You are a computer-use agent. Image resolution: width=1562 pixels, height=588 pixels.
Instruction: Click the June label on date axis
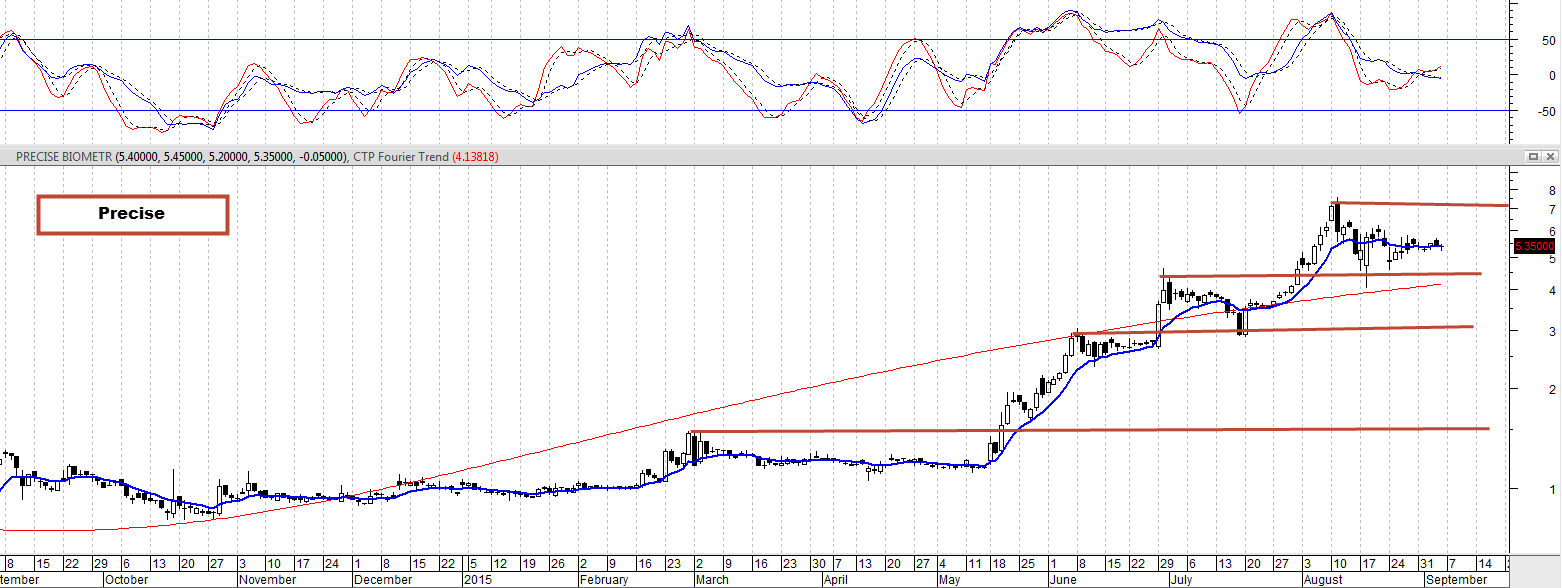pyautogui.click(x=1063, y=579)
